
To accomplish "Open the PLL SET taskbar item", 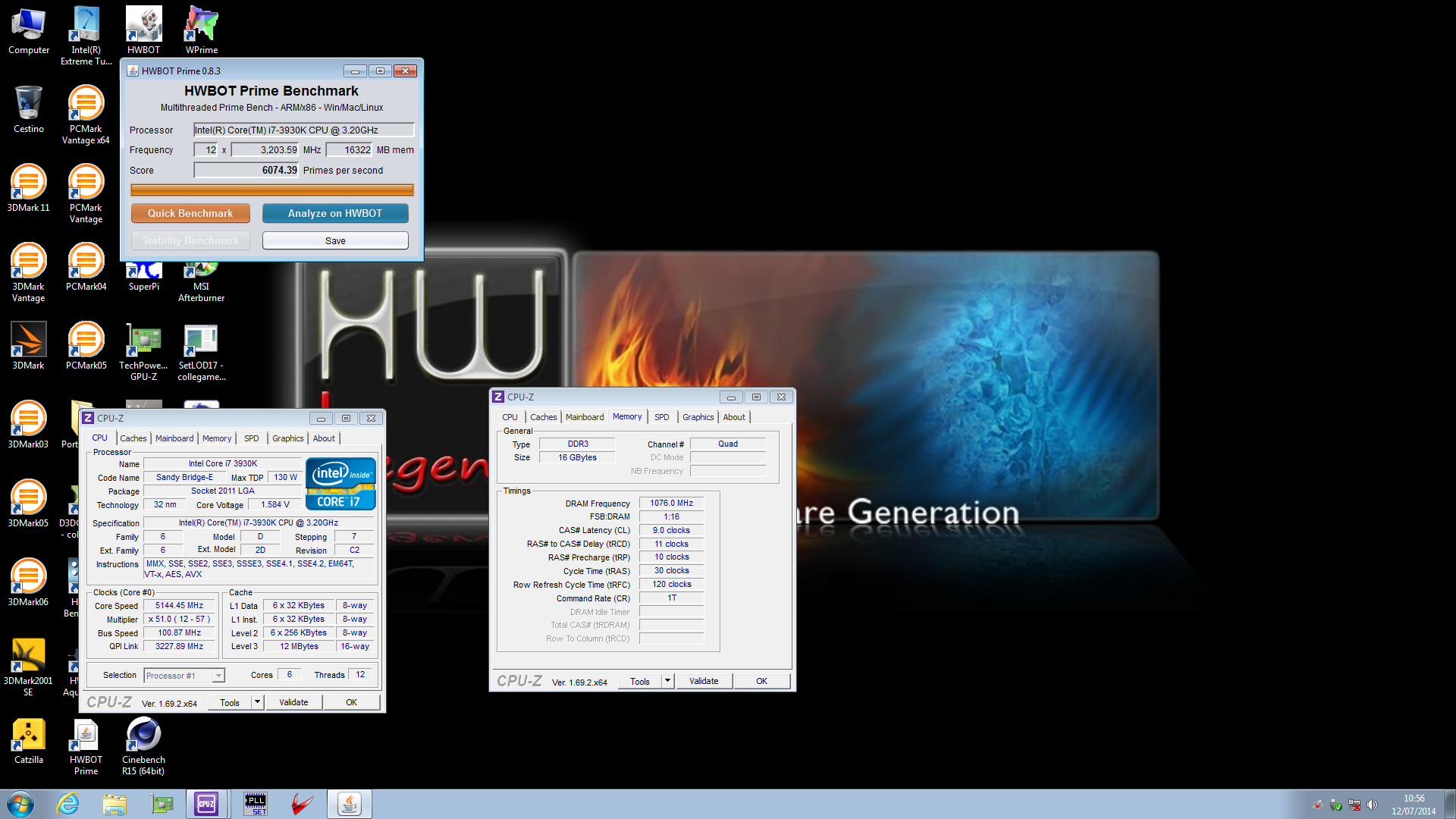I will 256,804.
